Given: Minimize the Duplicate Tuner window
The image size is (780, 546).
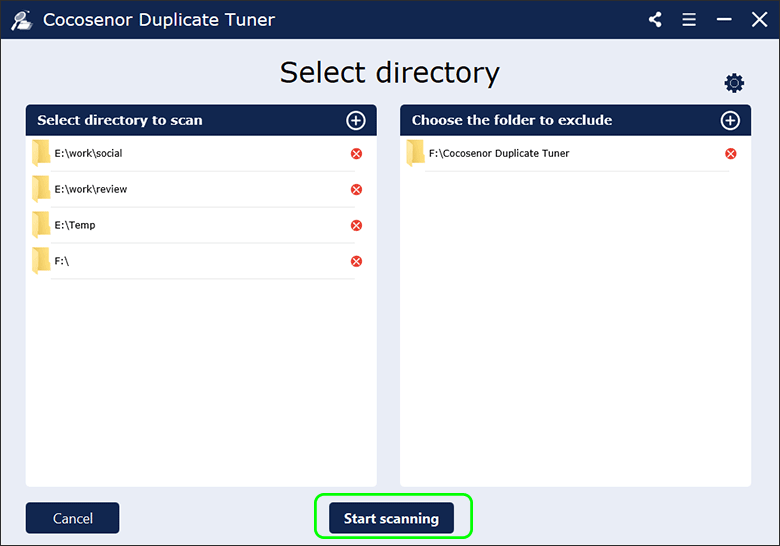Looking at the screenshot, I should tap(724, 20).
